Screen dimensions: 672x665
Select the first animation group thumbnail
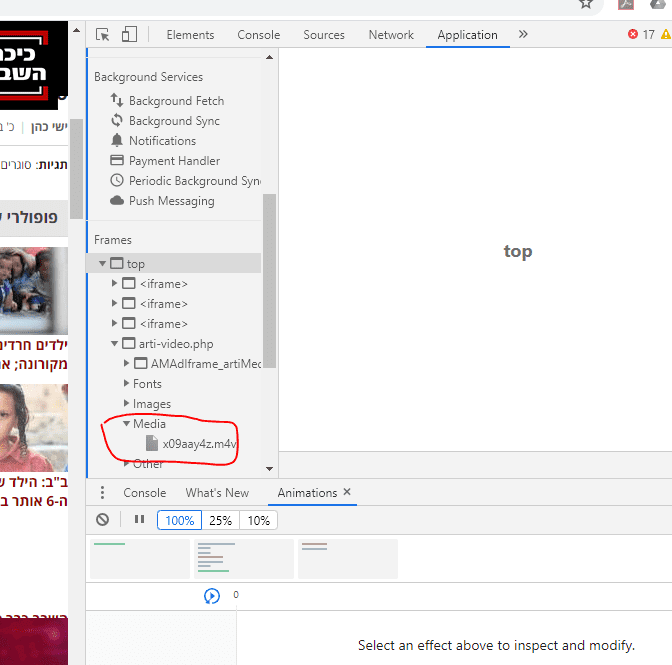(x=140, y=559)
